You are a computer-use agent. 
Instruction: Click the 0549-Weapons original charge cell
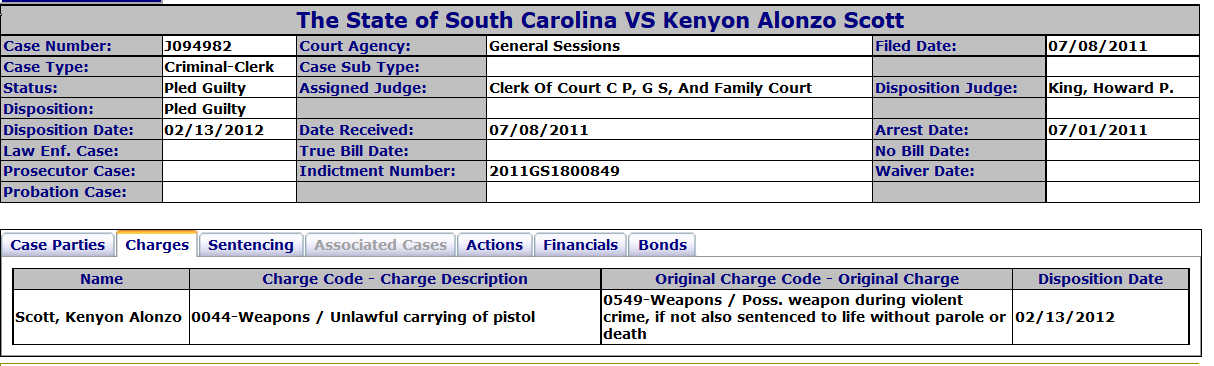(x=807, y=317)
